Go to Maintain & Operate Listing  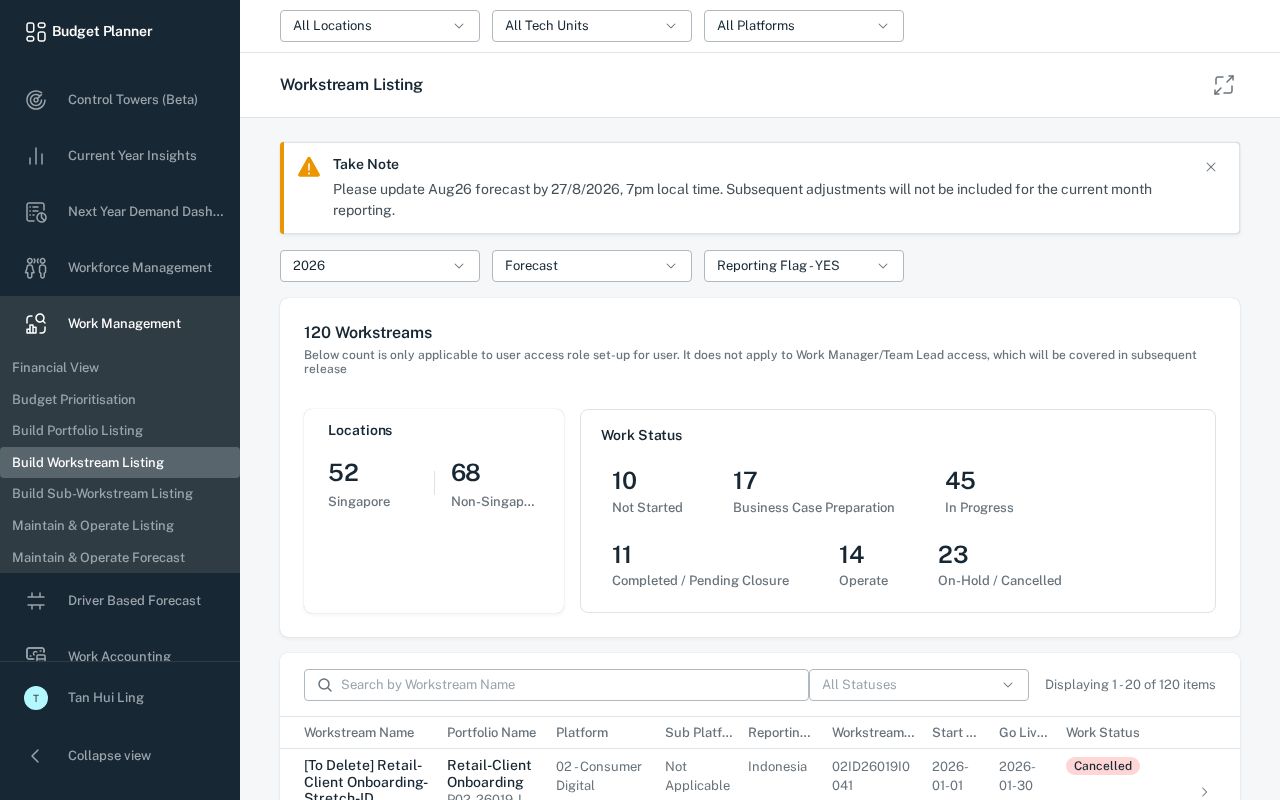120,526
